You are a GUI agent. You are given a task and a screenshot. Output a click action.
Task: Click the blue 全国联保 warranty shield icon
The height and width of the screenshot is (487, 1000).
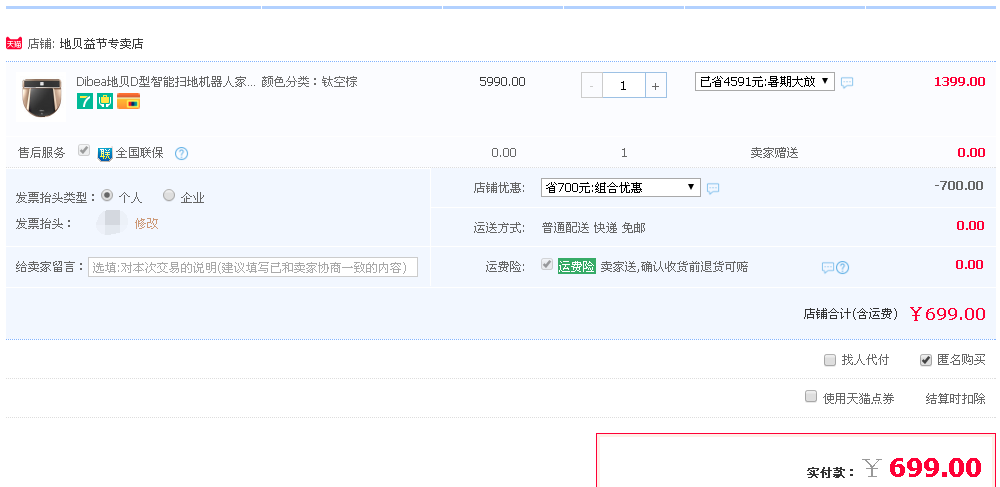(105, 153)
